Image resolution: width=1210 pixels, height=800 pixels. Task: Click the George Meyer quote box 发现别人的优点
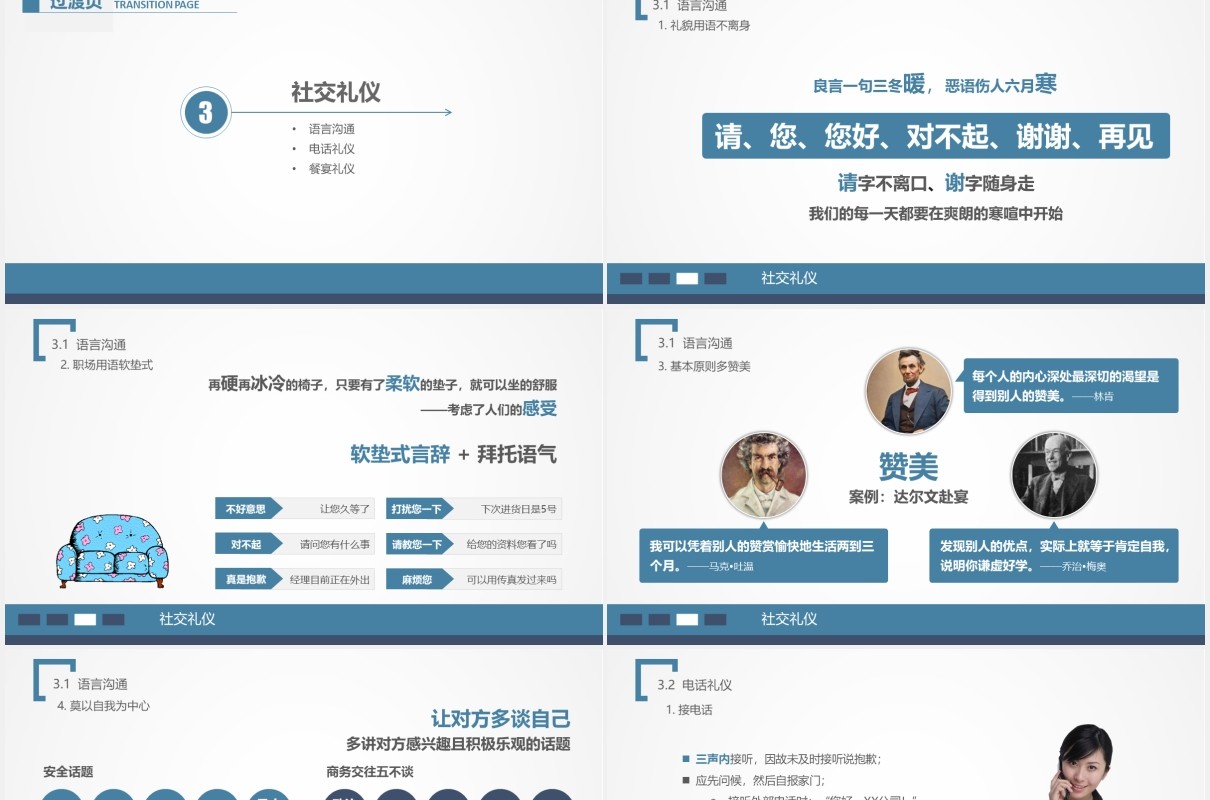1054,555
